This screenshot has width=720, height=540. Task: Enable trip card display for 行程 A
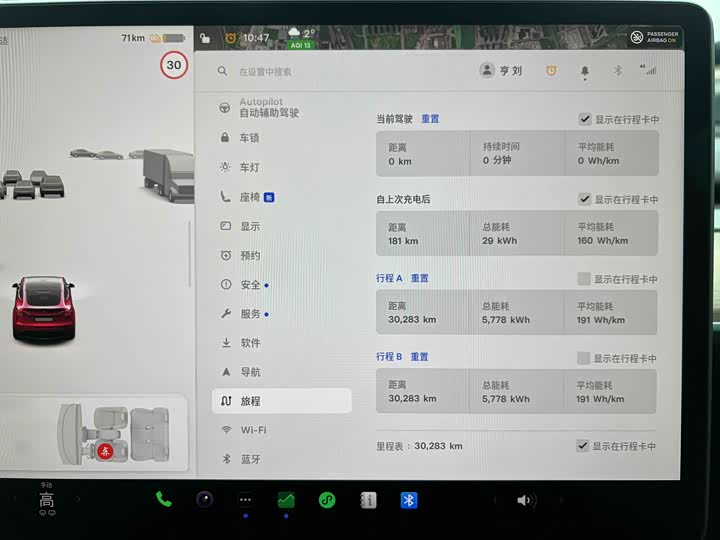click(584, 279)
